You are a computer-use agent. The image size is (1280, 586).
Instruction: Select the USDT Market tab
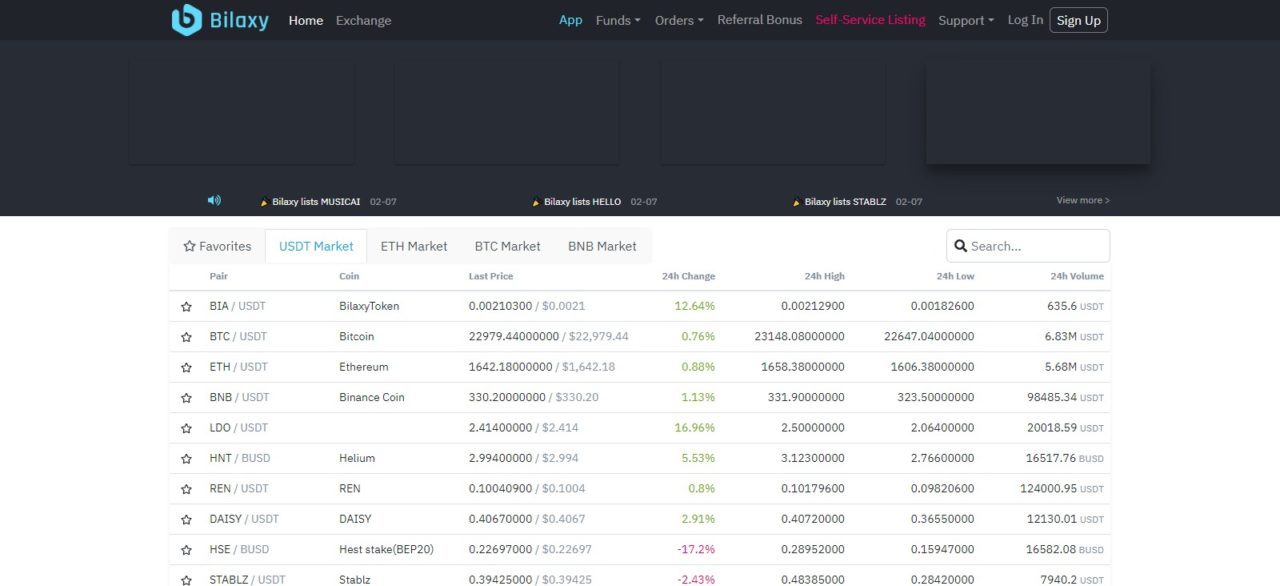click(x=316, y=246)
